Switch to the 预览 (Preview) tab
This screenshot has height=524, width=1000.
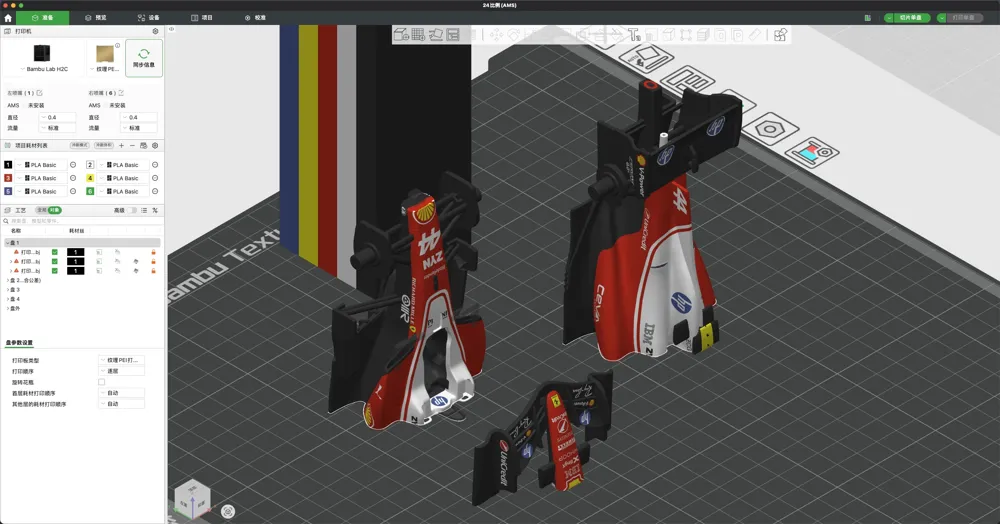click(x=96, y=18)
